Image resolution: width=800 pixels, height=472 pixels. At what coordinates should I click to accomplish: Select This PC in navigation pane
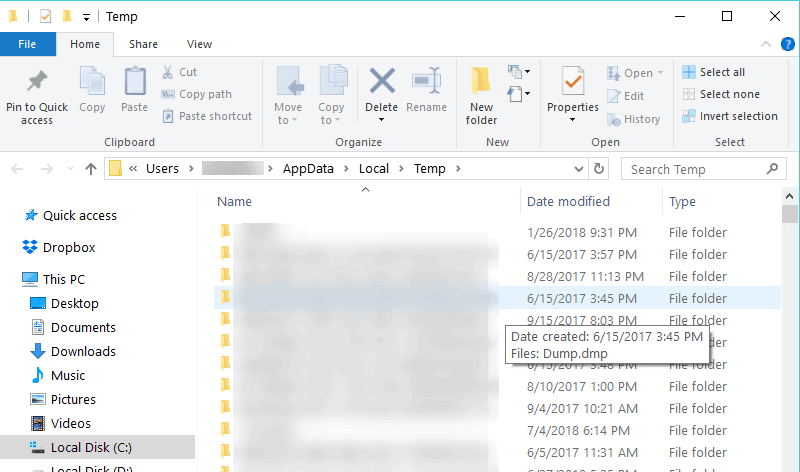point(53,279)
